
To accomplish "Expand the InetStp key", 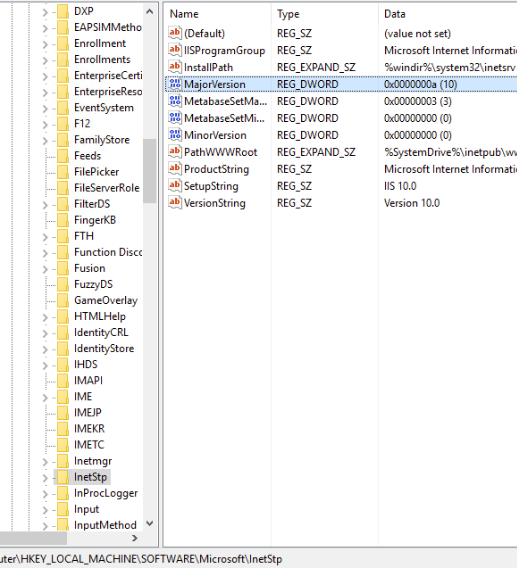I will (45, 478).
